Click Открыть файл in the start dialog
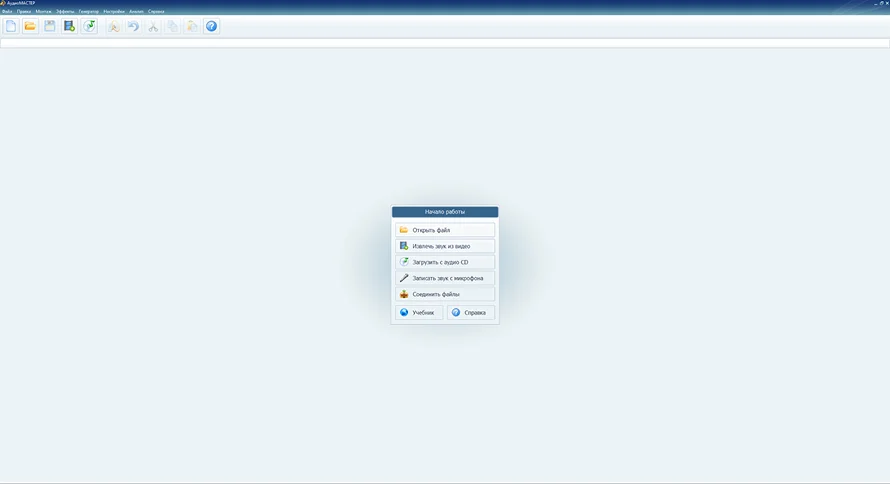This screenshot has height=484, width=890. click(445, 230)
